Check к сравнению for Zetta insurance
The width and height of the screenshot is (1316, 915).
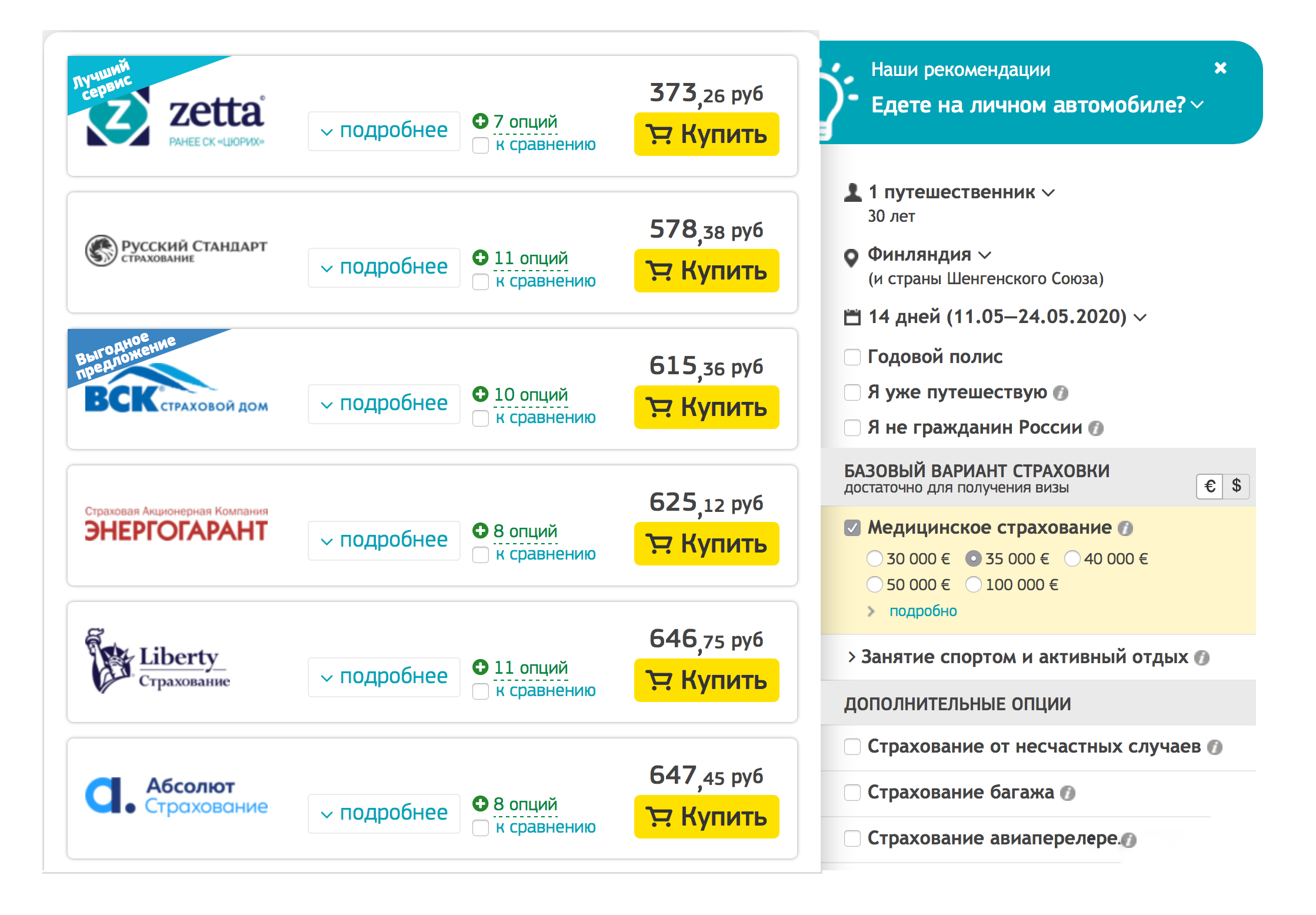(x=481, y=145)
